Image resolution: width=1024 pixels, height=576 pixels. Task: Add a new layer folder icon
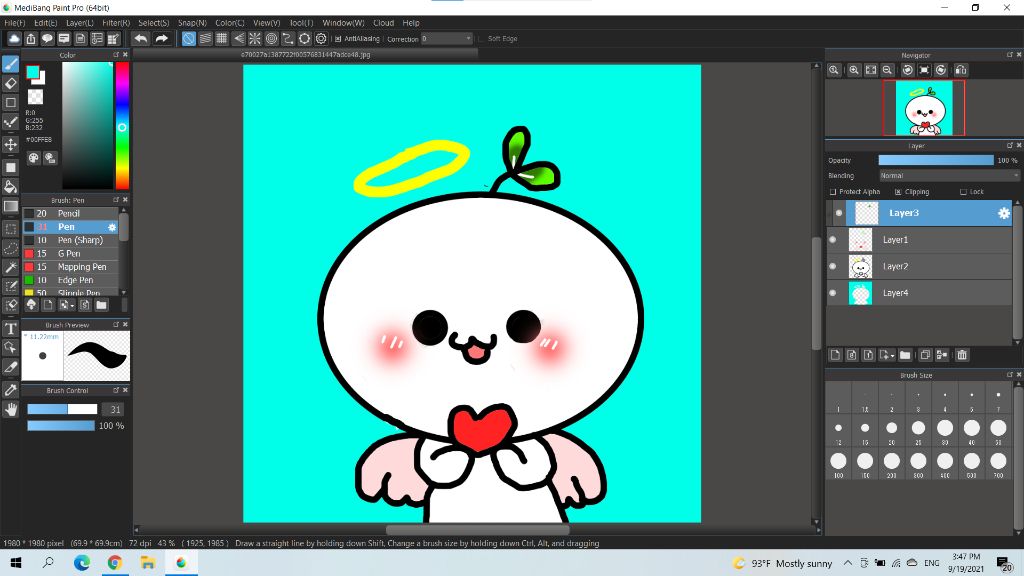point(904,355)
